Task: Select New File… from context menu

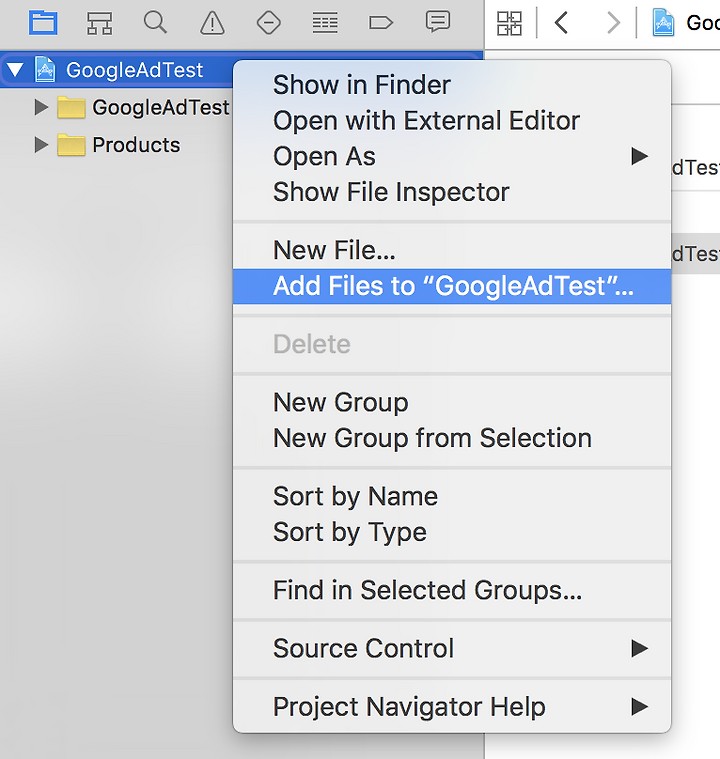Action: 452,250
